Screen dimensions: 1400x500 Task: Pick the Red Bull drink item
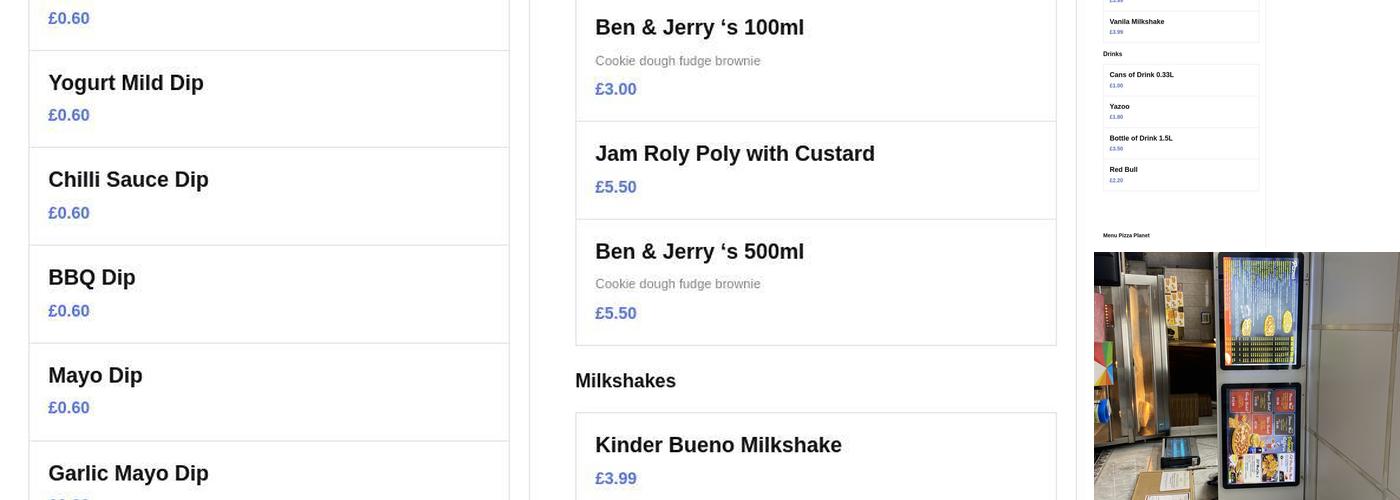tap(1123, 170)
